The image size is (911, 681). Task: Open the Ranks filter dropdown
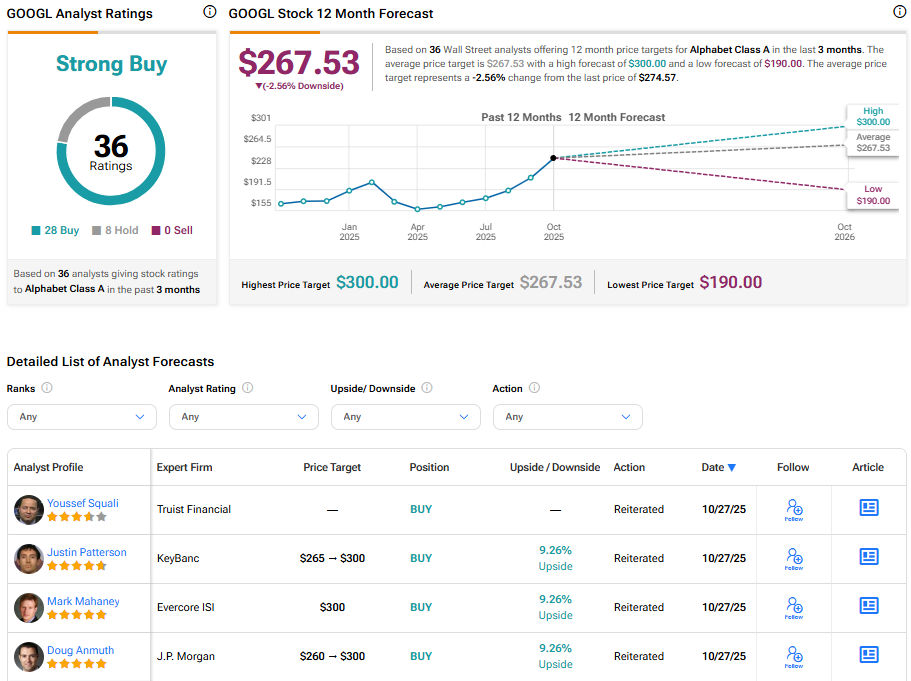82,417
